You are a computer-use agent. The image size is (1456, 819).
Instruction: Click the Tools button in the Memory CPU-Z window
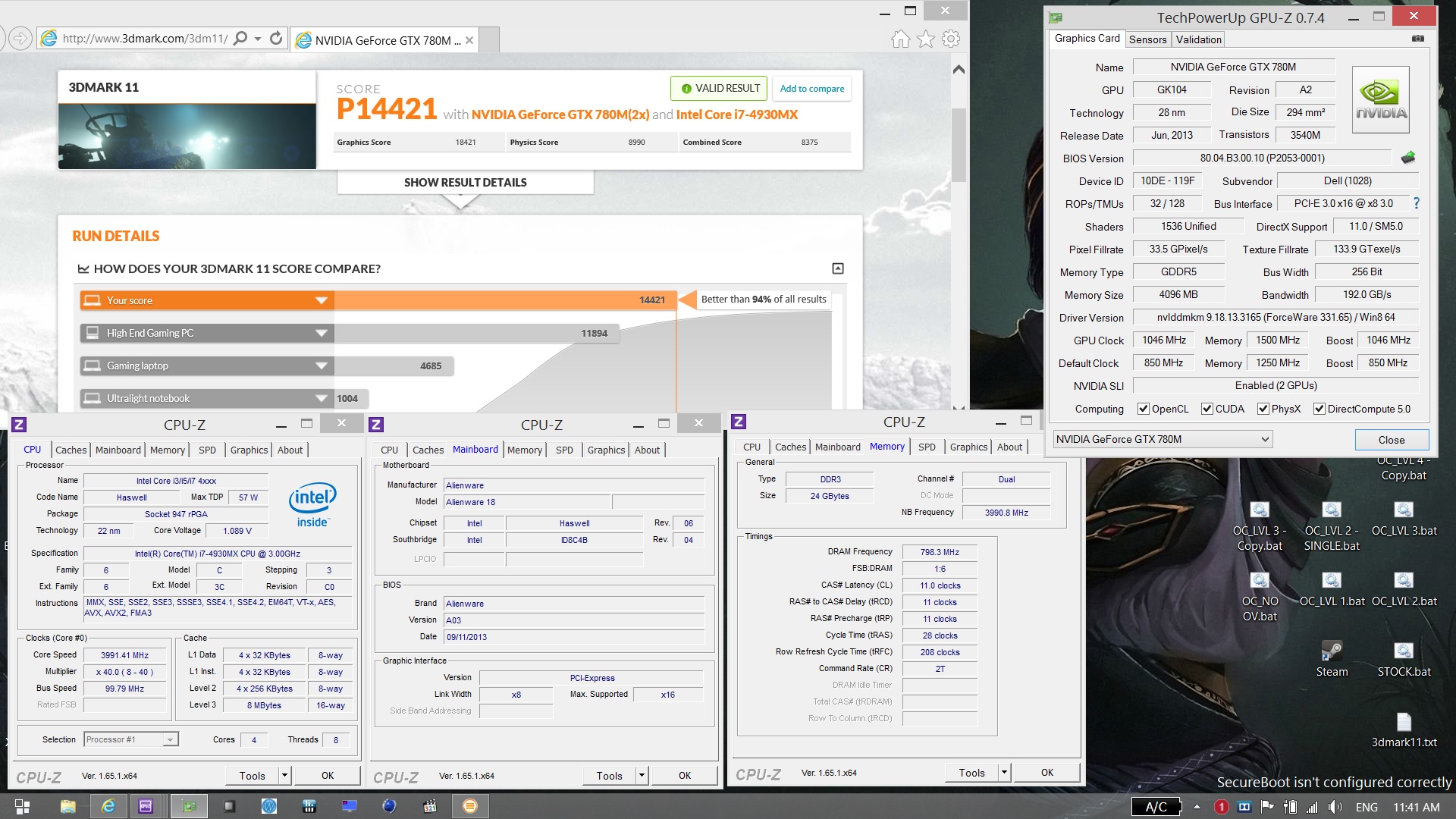click(971, 772)
